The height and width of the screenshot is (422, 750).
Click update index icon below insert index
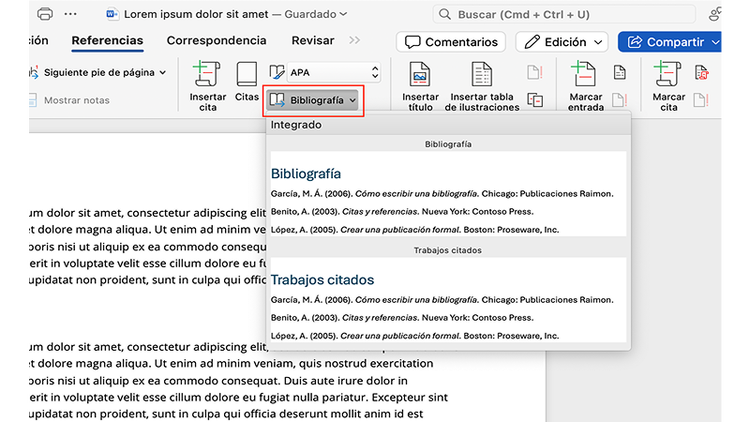tap(619, 100)
